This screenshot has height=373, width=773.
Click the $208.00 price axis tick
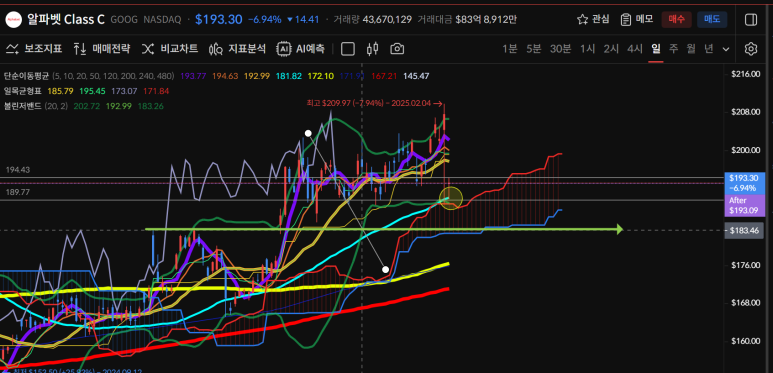pyautogui.click(x=744, y=112)
